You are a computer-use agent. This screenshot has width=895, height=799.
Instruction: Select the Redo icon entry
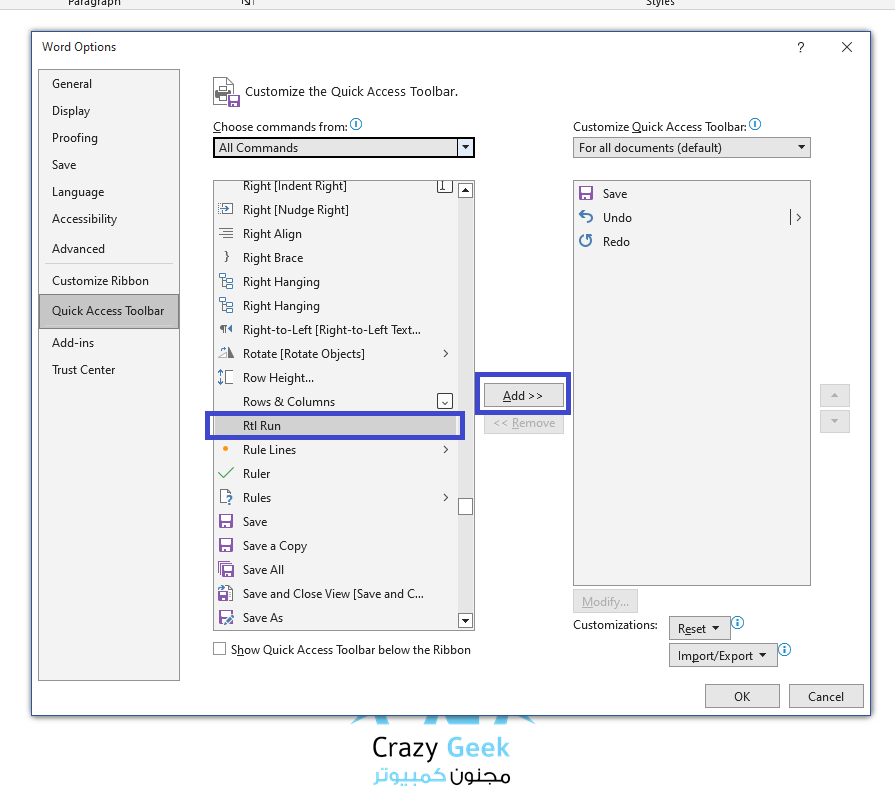586,242
